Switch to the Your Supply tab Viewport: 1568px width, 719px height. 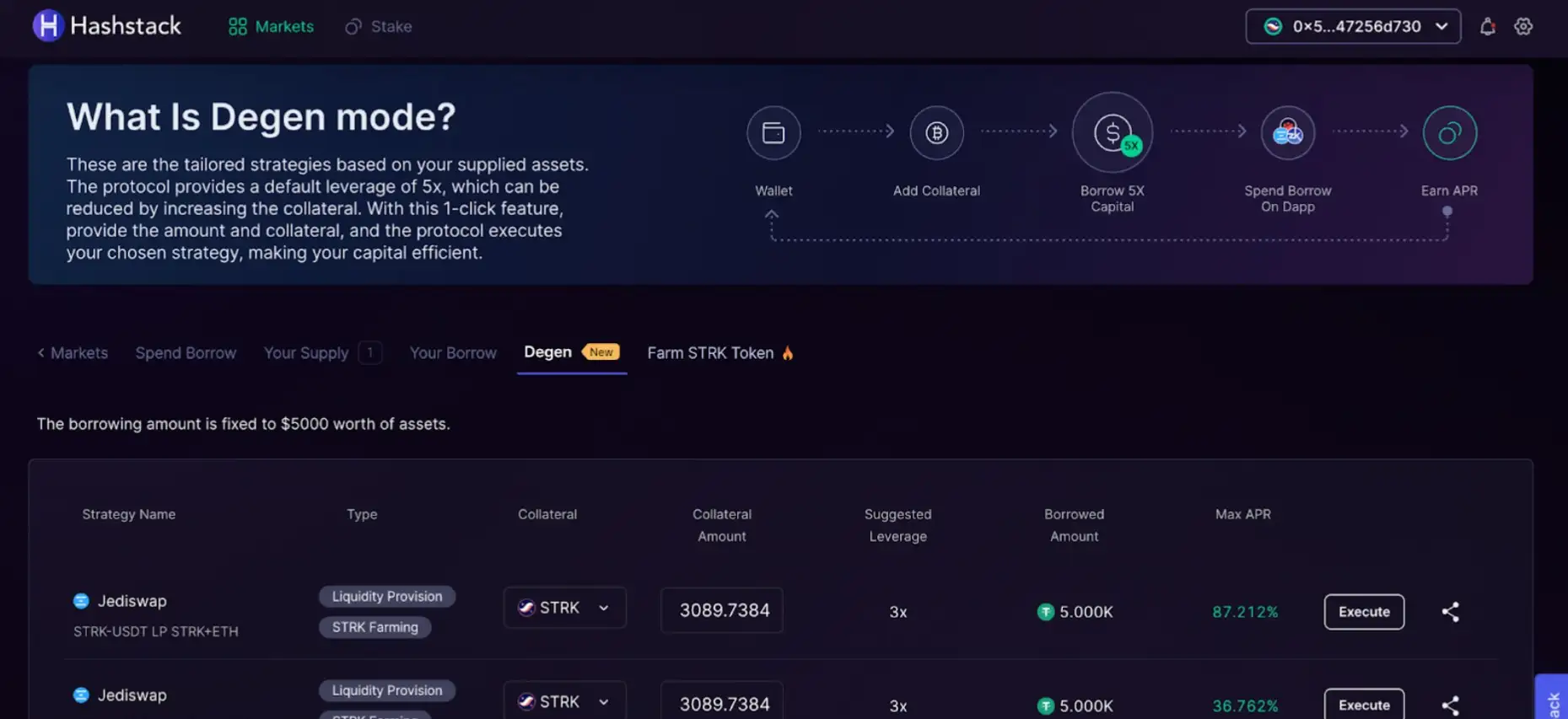[306, 353]
